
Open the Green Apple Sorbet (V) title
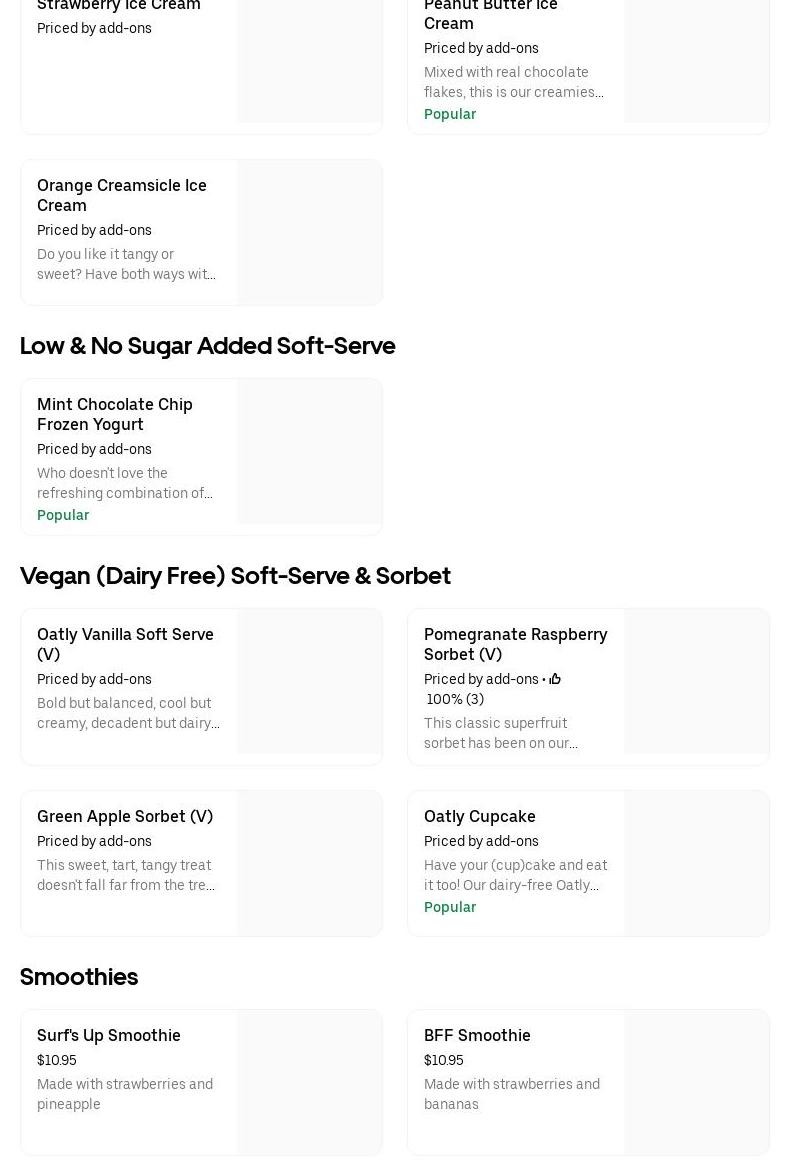pos(125,816)
